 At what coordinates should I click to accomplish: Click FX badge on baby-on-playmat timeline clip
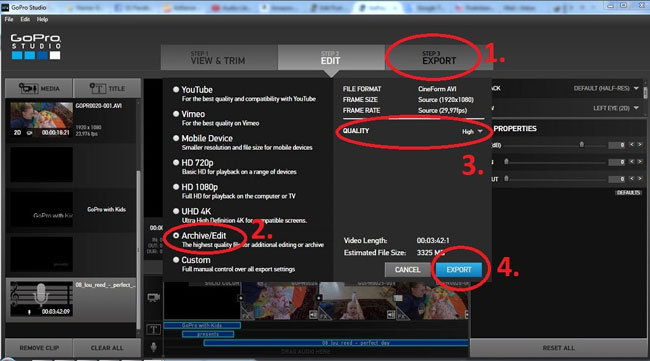247,316
